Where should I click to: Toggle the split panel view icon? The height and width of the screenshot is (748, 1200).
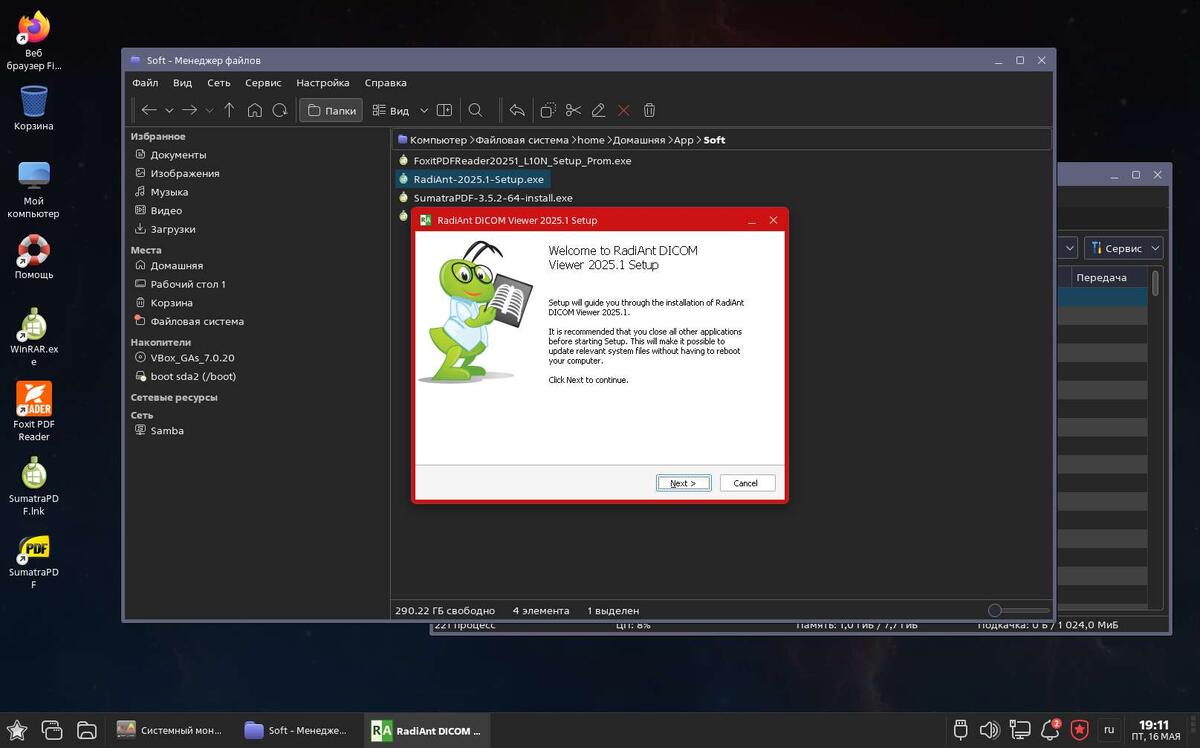tap(444, 110)
